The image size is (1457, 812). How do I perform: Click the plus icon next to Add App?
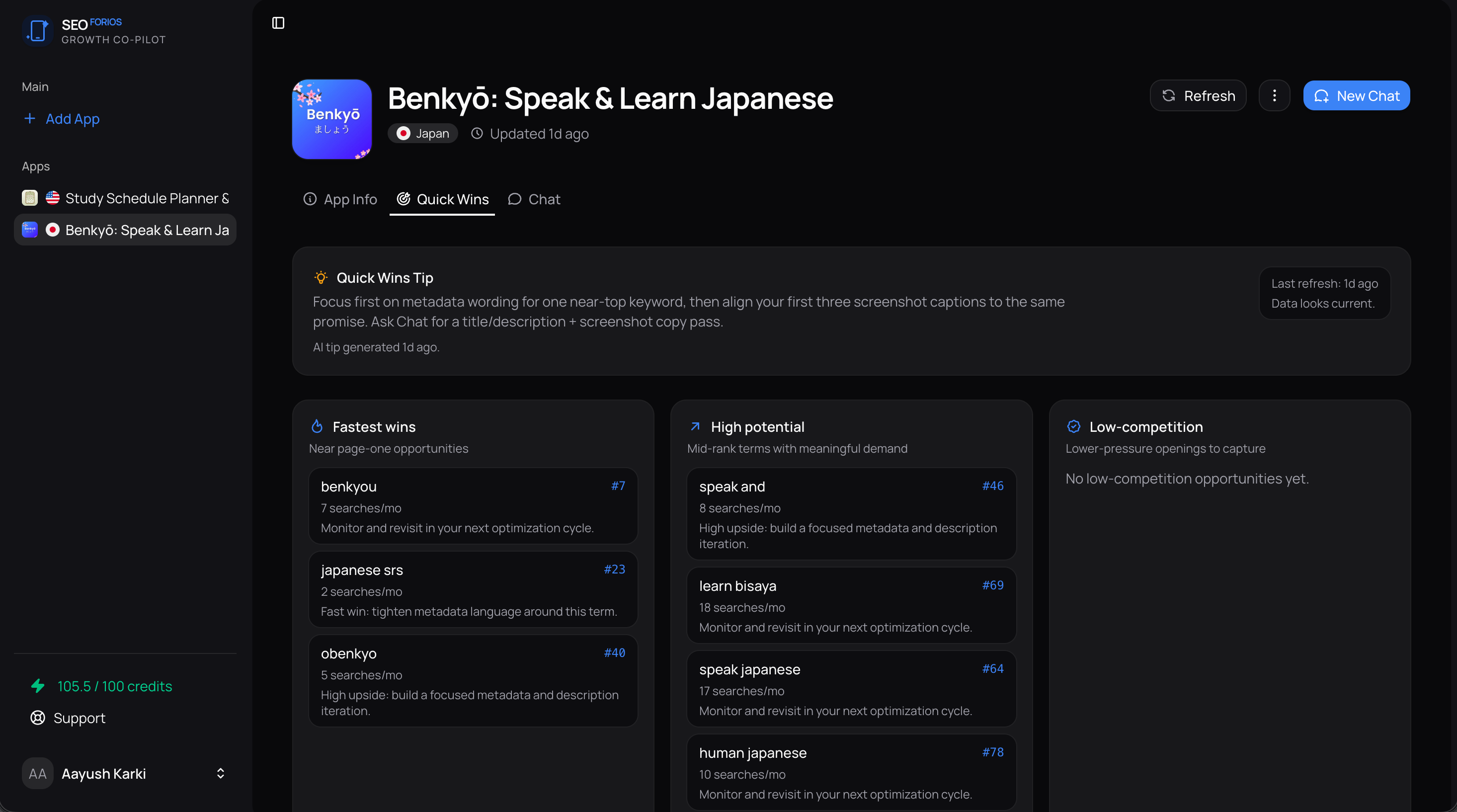29,118
